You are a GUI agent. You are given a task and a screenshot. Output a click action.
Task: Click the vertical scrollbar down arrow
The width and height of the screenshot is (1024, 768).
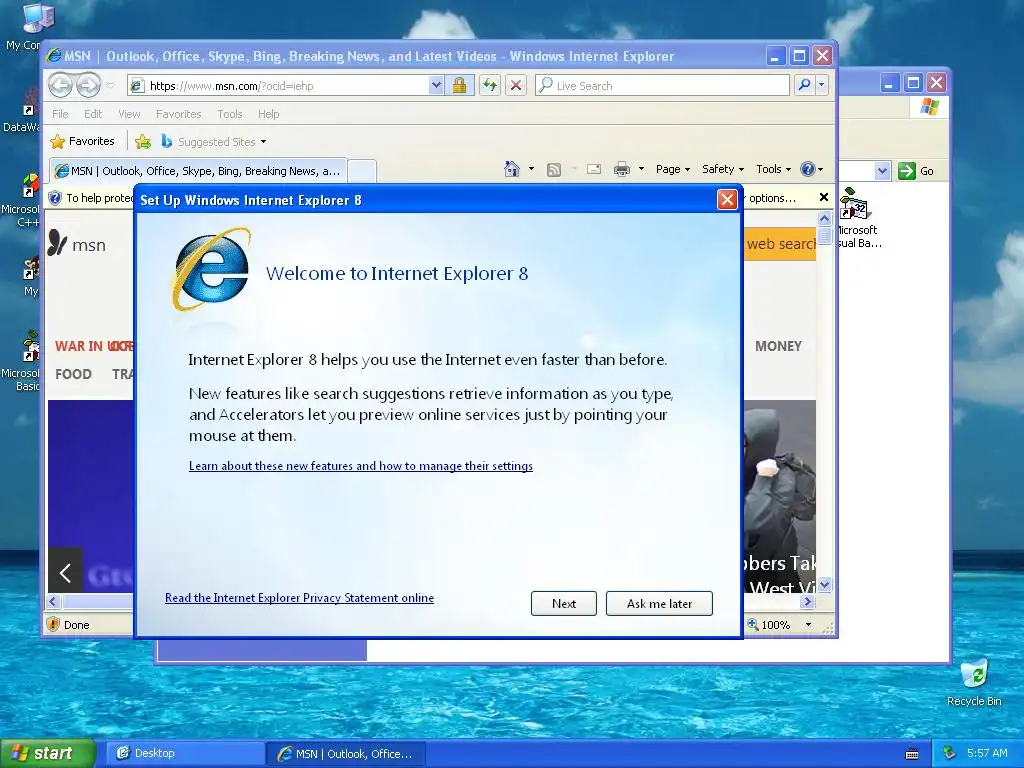[x=824, y=584]
